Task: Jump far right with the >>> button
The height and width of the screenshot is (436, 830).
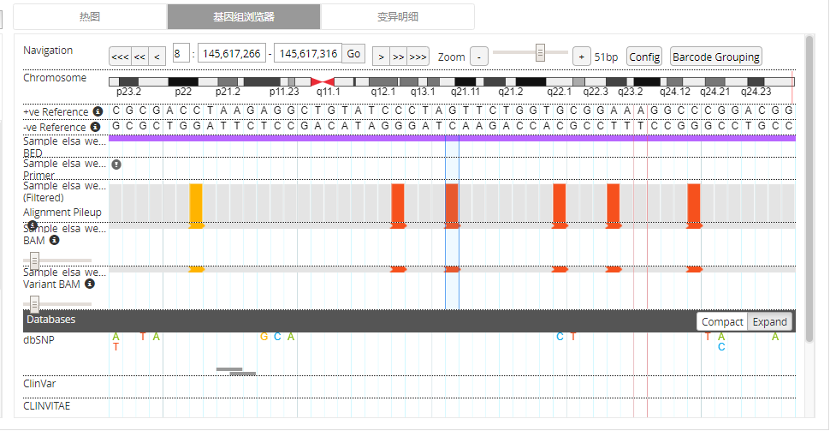Action: coord(418,56)
